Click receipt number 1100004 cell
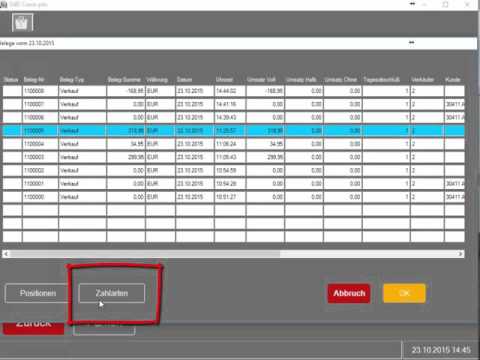Screen dimensions: 480x360 (40, 144)
